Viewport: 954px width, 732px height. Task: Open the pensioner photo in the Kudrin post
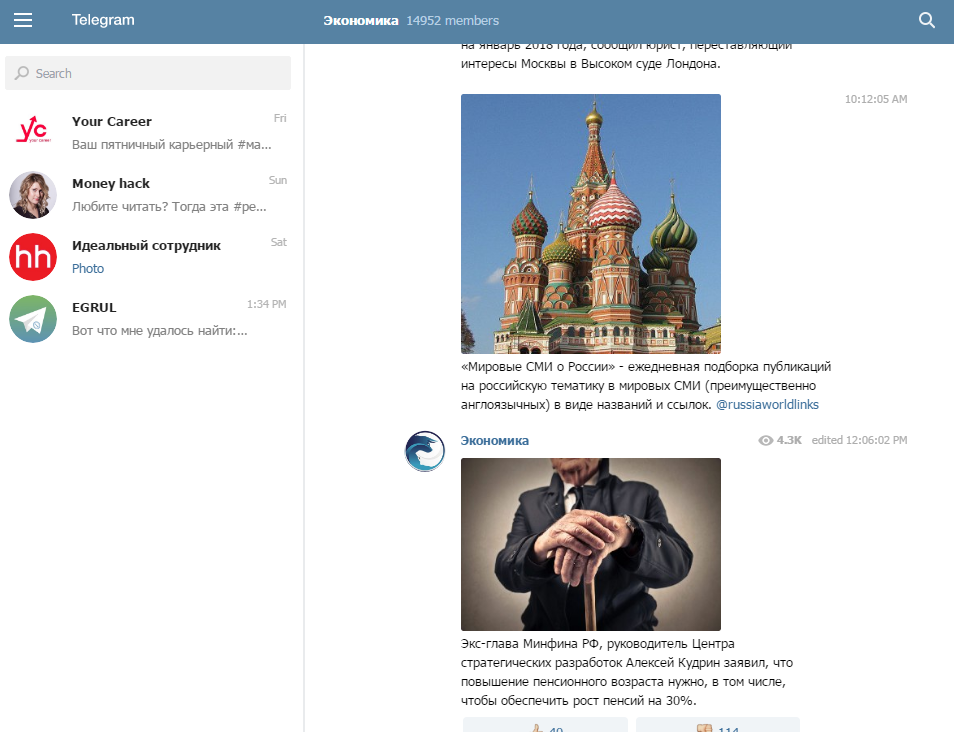pos(590,544)
